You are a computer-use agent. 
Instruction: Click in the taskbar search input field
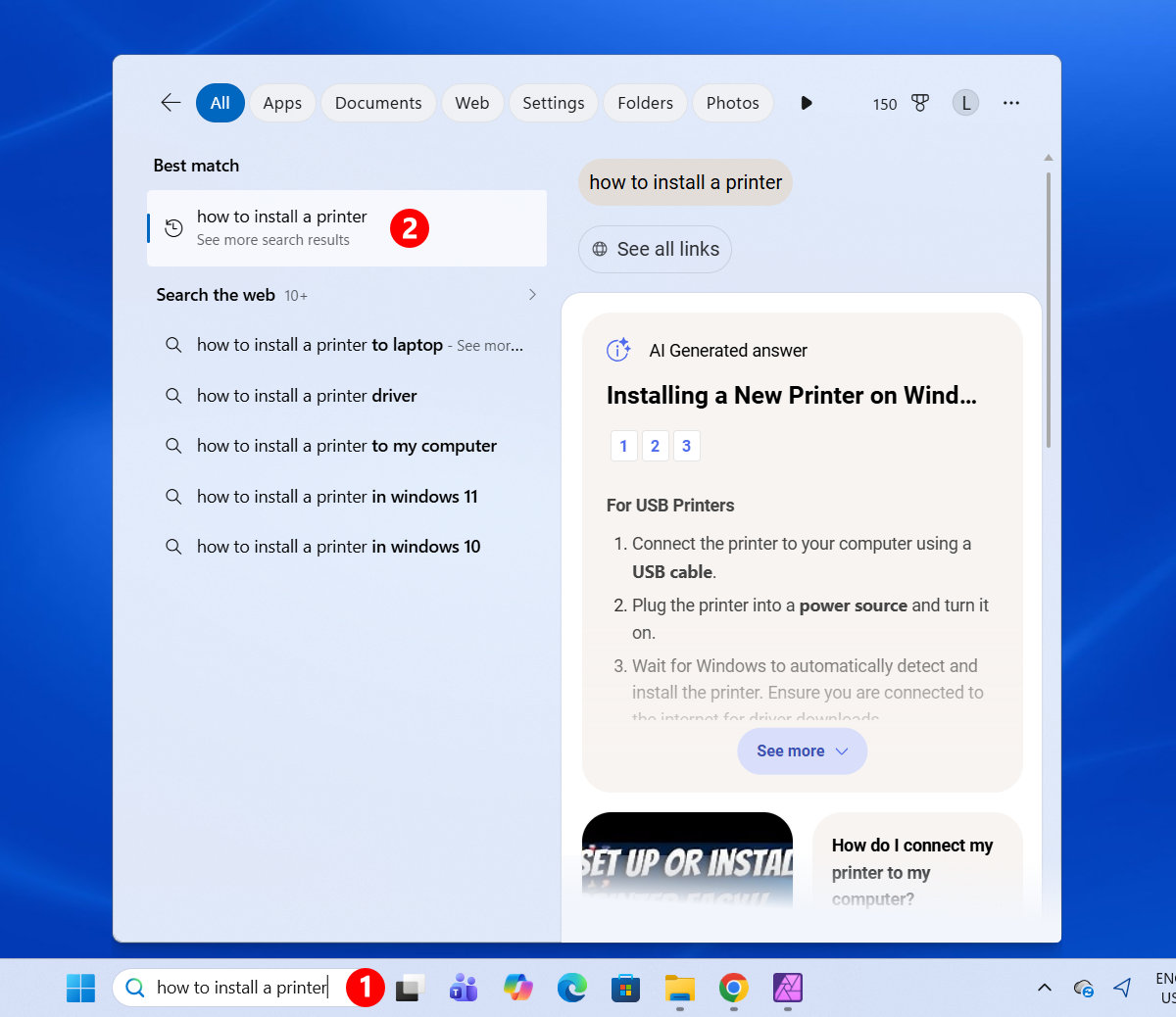click(243, 988)
